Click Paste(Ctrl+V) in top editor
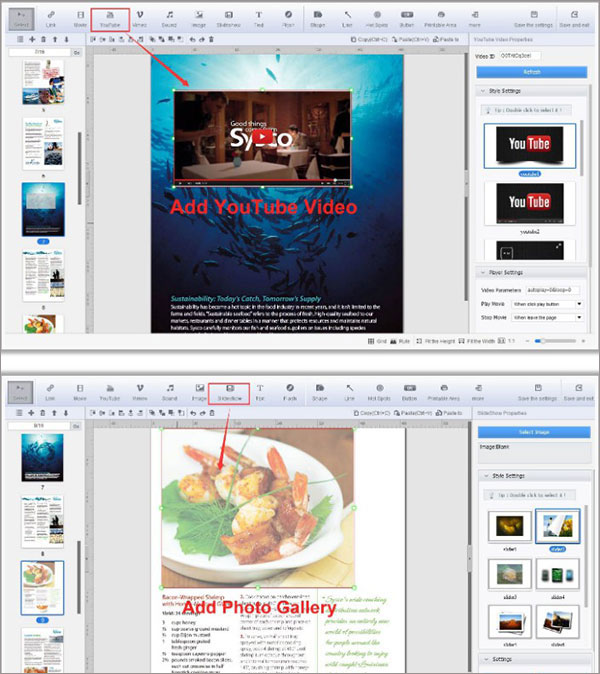Screen dimensions: 600x674 (x=410, y=39)
